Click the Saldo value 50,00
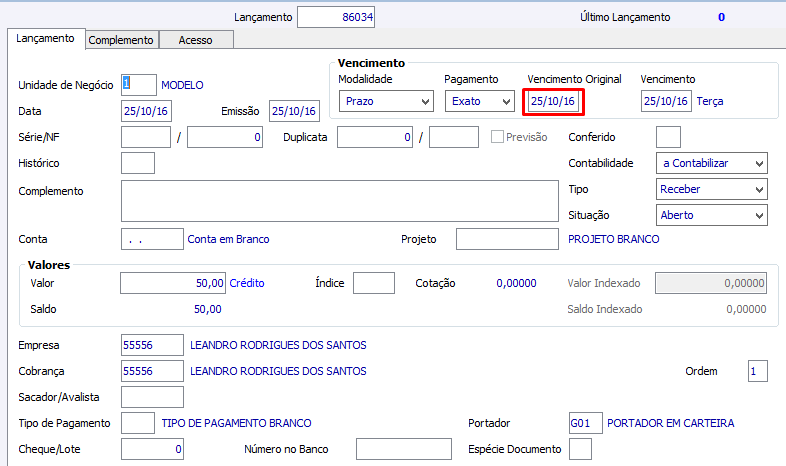Screen dimensions: 786x466 click(208, 309)
